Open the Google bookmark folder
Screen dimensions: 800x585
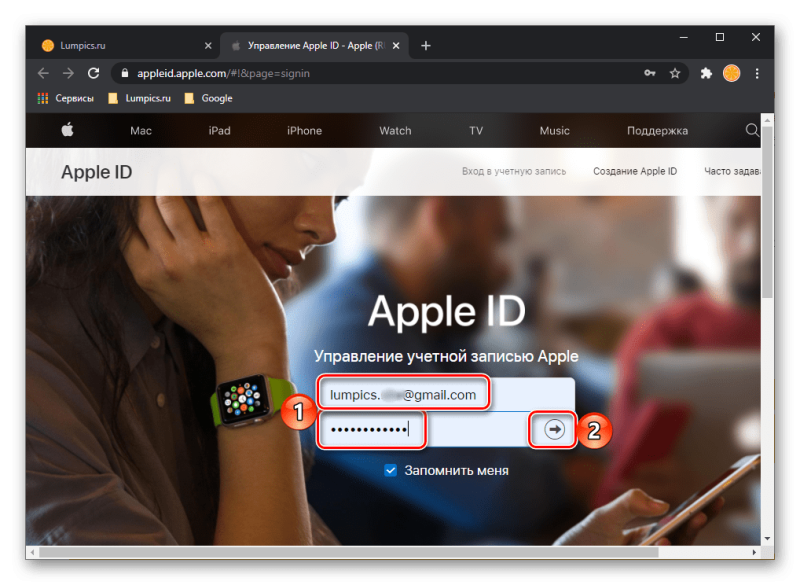click(x=209, y=98)
